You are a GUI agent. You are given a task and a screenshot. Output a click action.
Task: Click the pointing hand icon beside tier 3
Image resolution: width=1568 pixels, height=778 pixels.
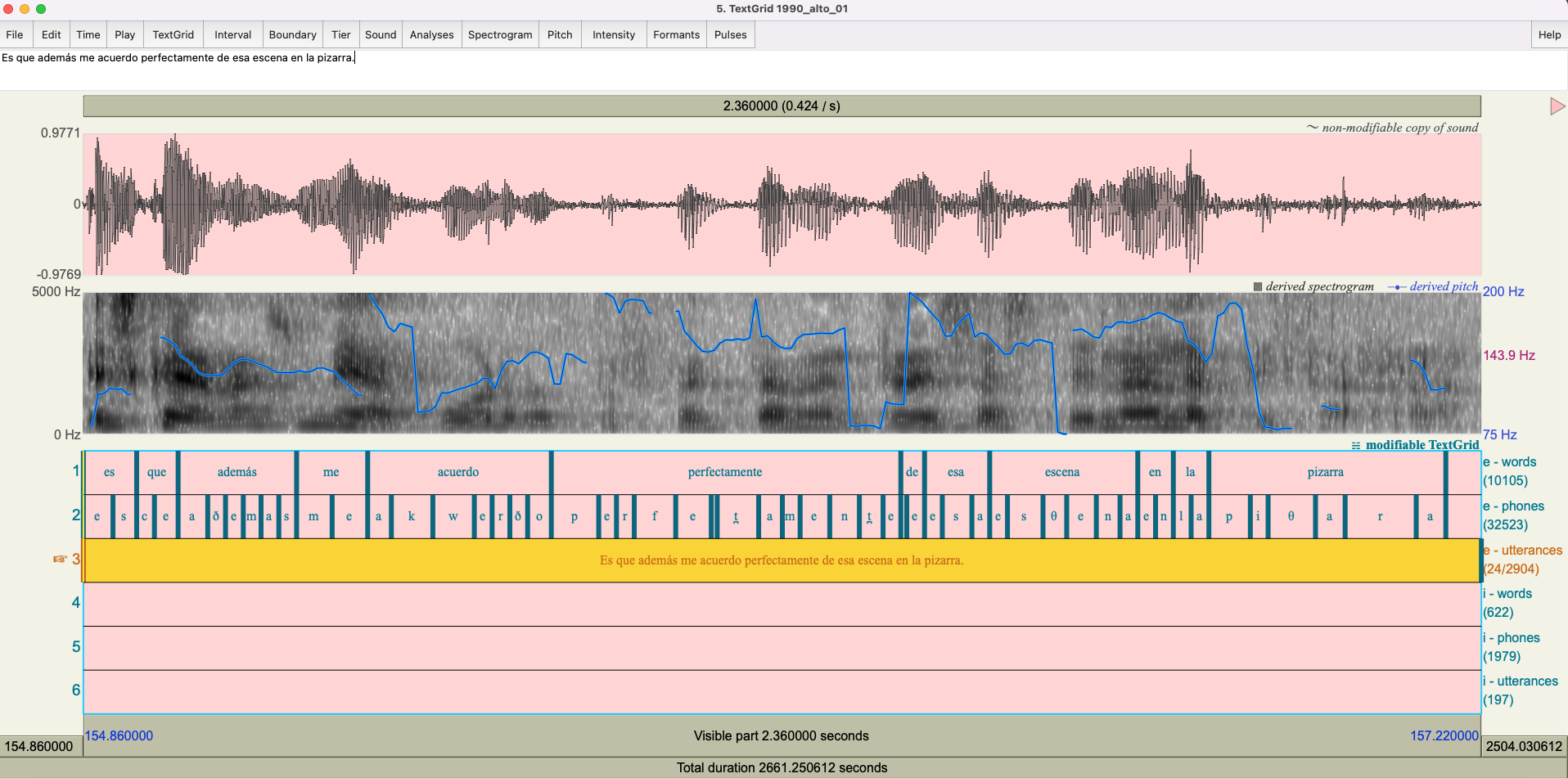pyautogui.click(x=60, y=559)
